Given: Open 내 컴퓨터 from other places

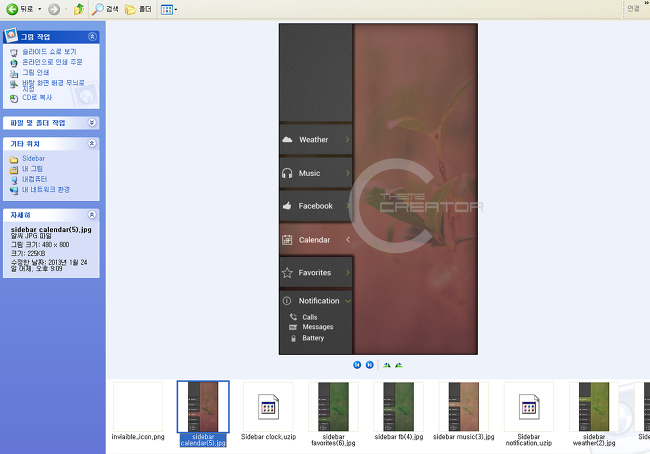Looking at the screenshot, I should click(x=34, y=179).
